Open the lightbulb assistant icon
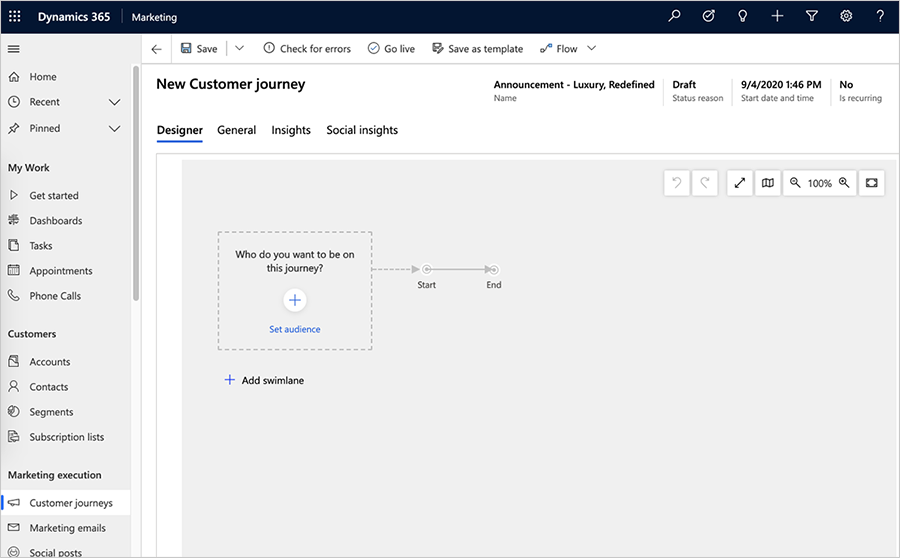This screenshot has height=558, width=900. tap(743, 16)
